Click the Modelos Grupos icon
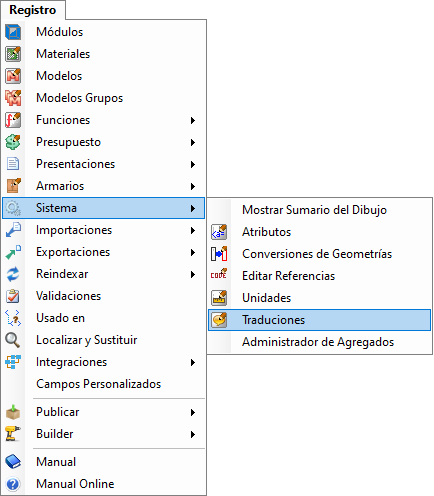The image size is (434, 496). click(x=13, y=98)
